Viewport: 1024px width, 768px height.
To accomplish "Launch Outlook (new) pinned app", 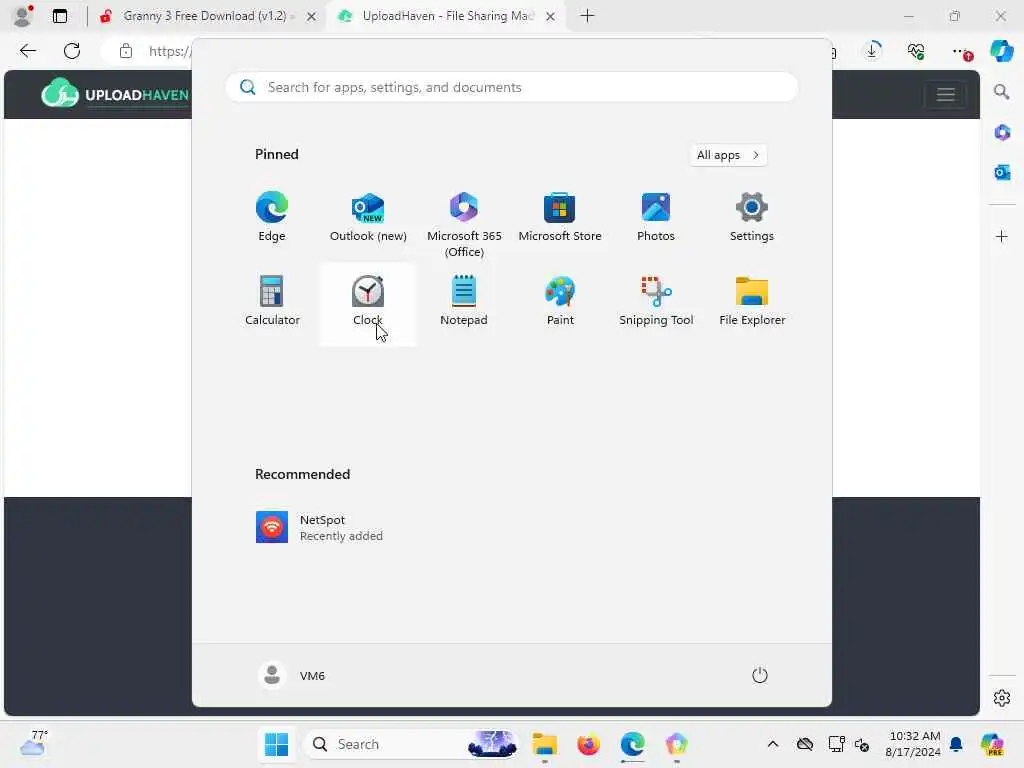I will (368, 217).
